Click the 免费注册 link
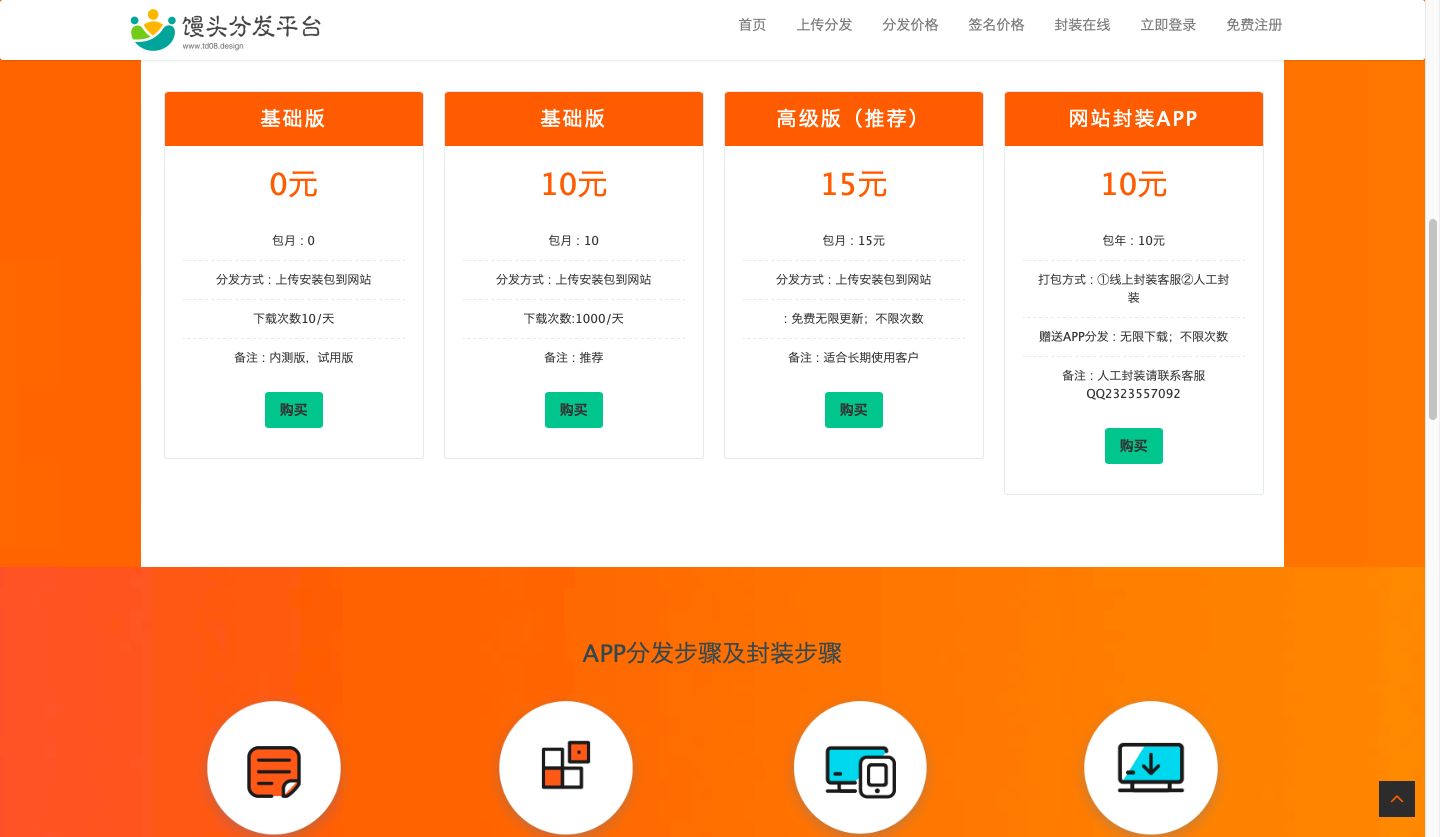This screenshot has height=837, width=1440. coord(1254,25)
